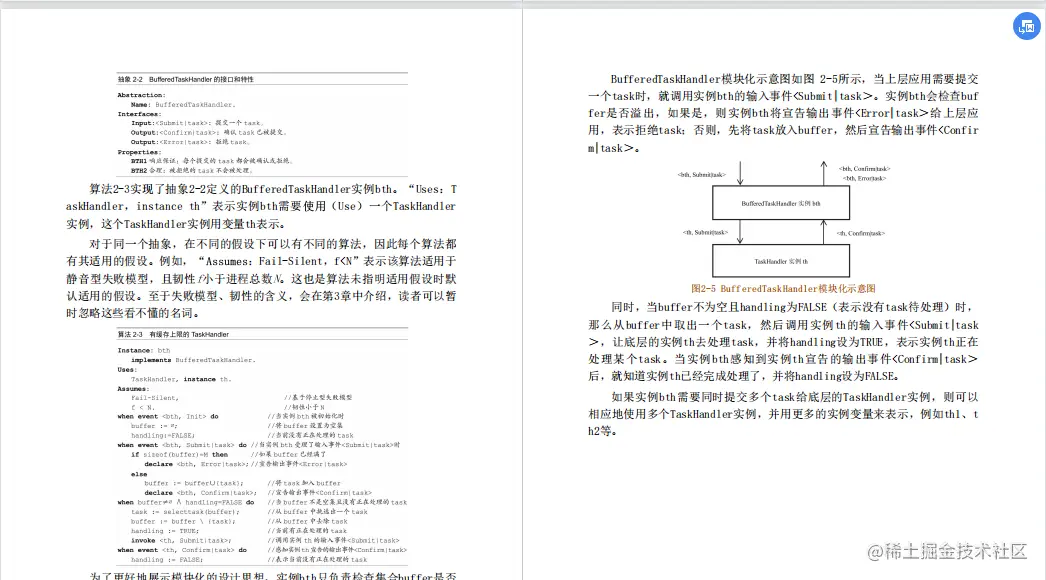This screenshot has height=580, width=1046.
Task: Click paragraph starting '同时，当buffer不为空'
Action: click(x=783, y=342)
